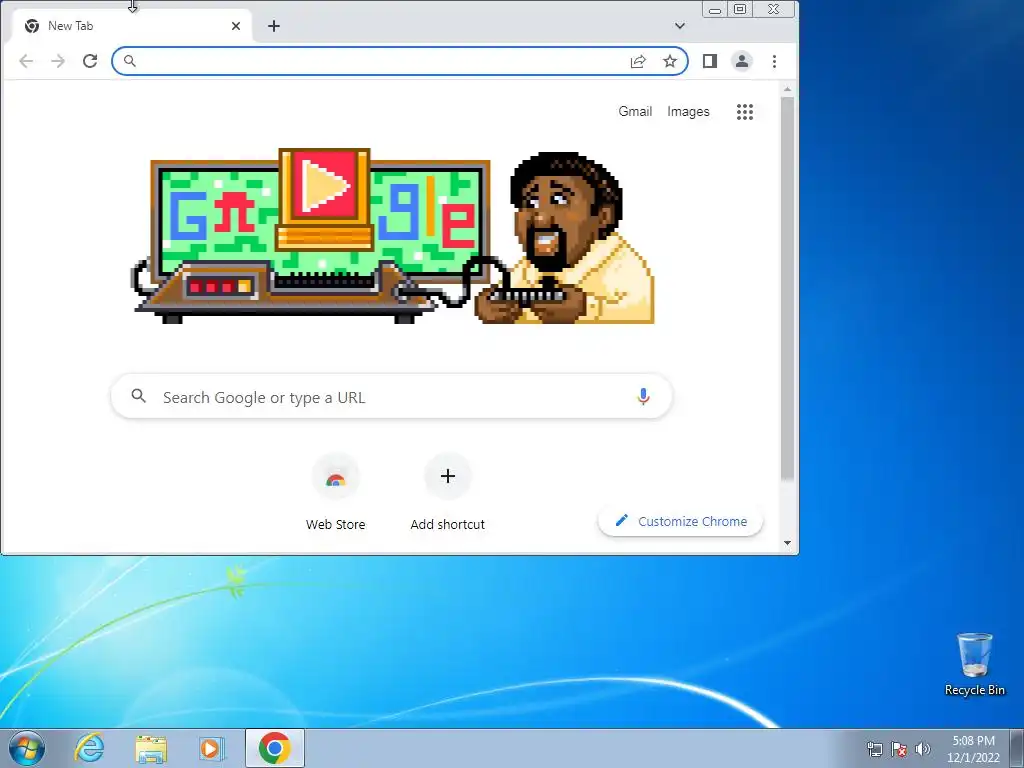This screenshot has height=768, width=1024.
Task: Open the Action Center flag icon
Action: [x=899, y=749]
